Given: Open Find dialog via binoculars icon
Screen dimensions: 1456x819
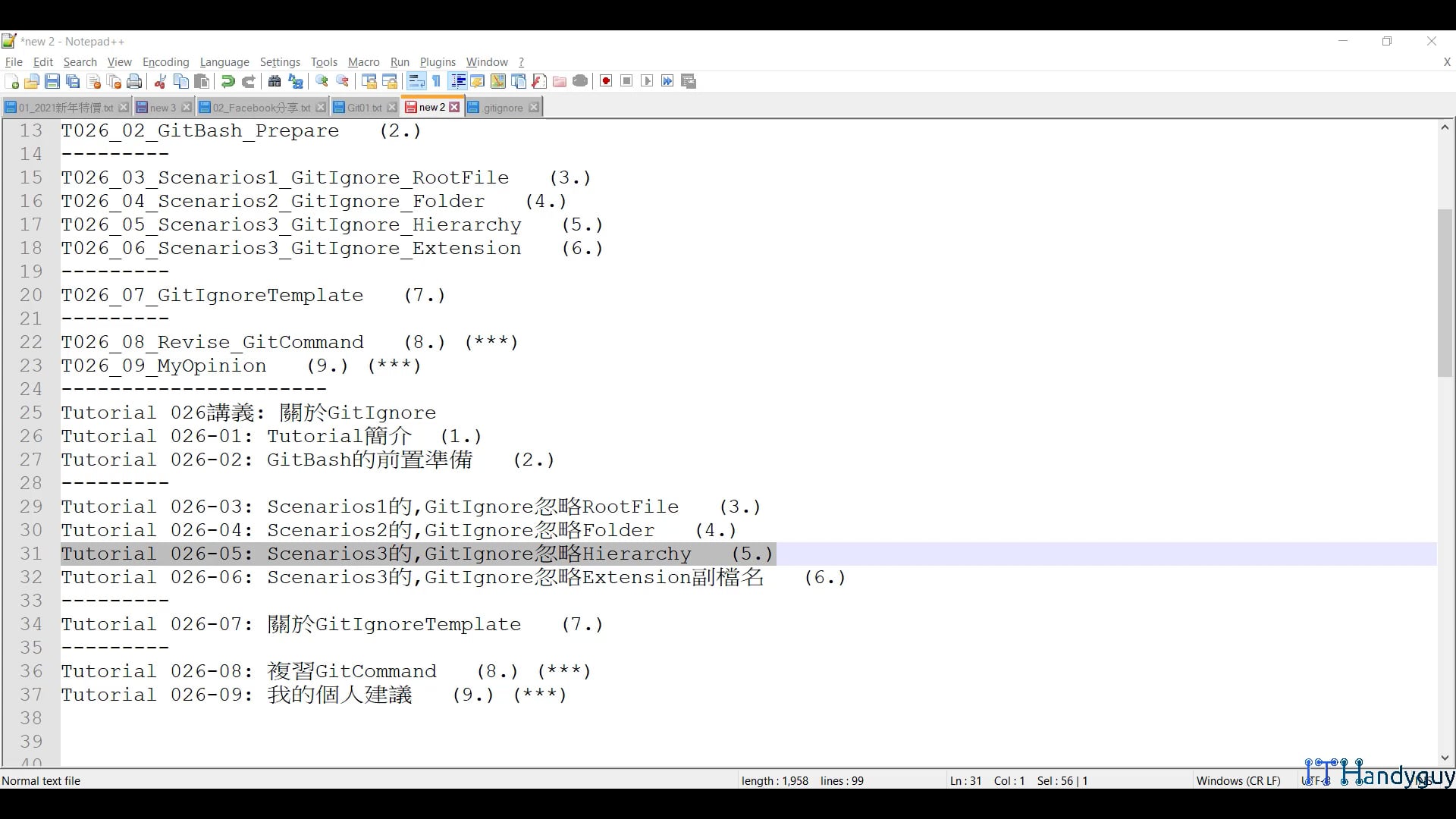Looking at the screenshot, I should click(x=275, y=81).
